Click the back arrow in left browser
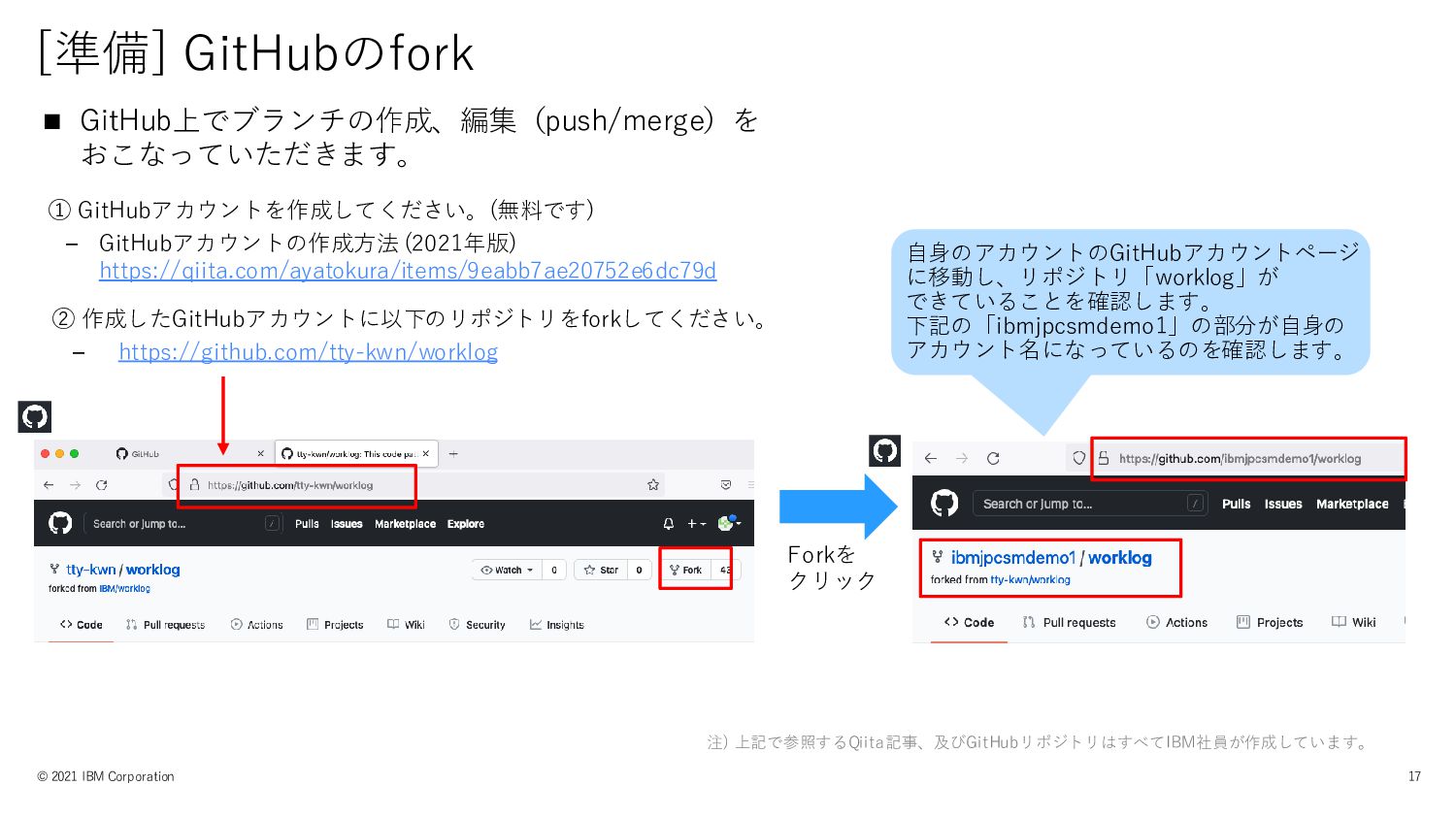The image size is (1456, 818). pos(49,484)
